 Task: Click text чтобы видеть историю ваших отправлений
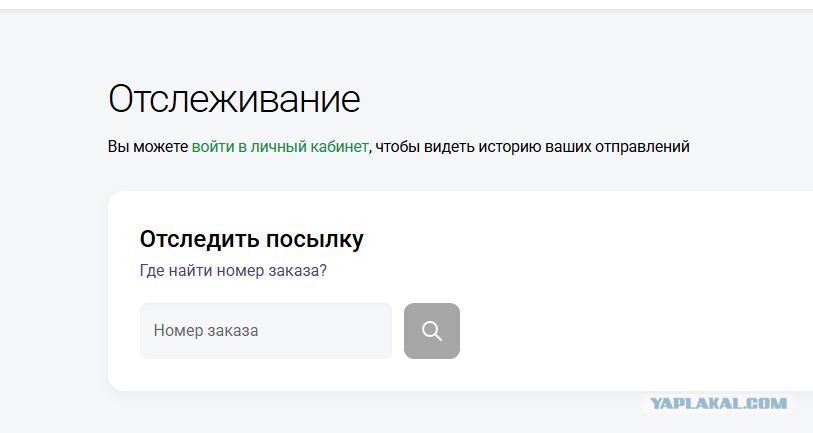(x=532, y=147)
